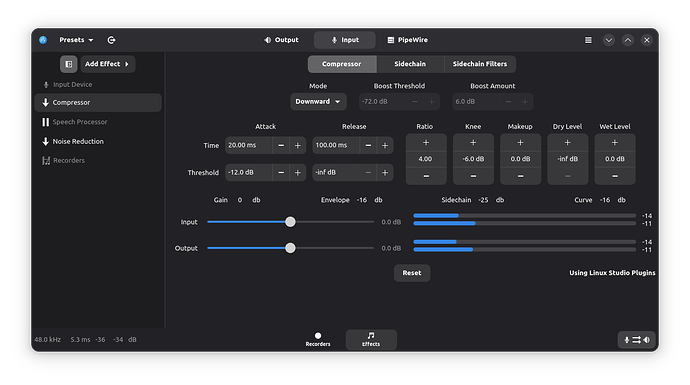This screenshot has height=385, width=690.
Task: Click the Speech Processor pause icon
Action: coord(45,122)
